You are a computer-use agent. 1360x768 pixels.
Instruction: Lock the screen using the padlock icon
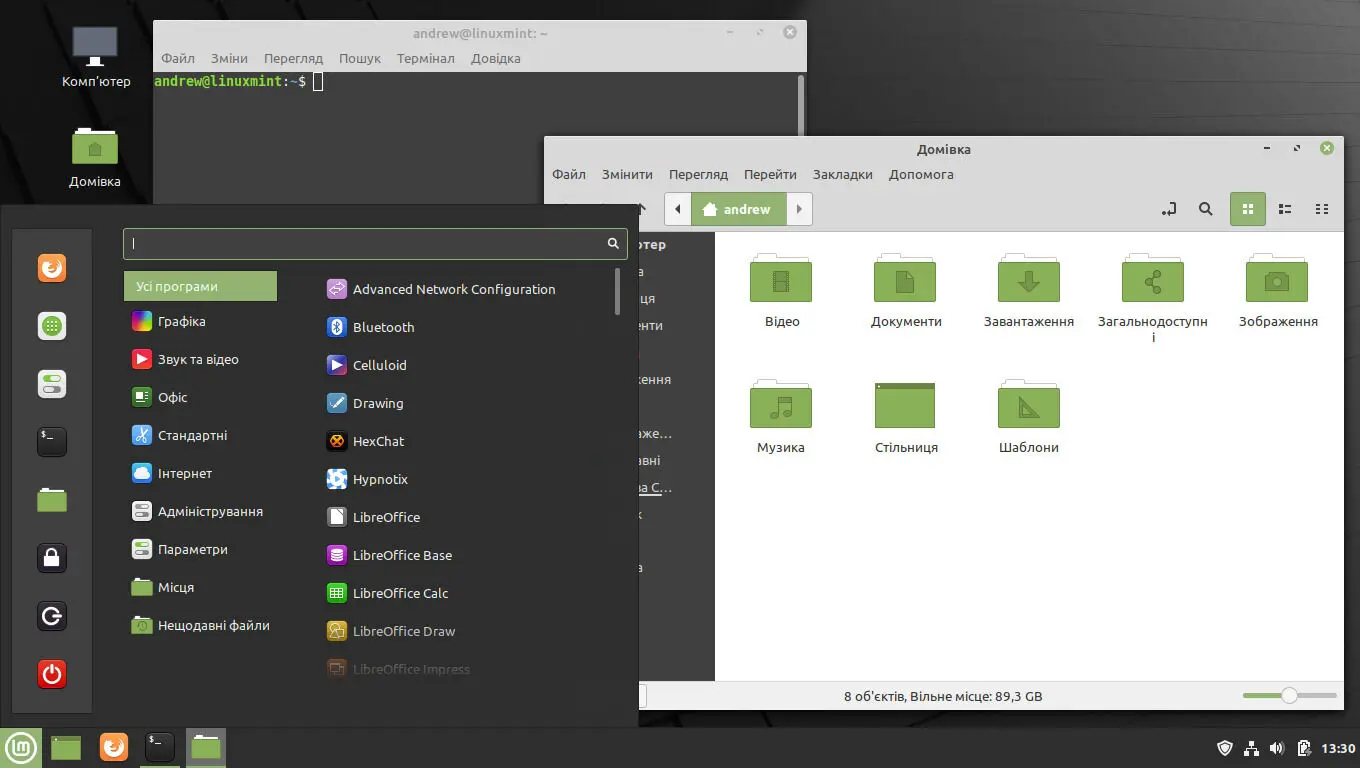tap(52, 558)
